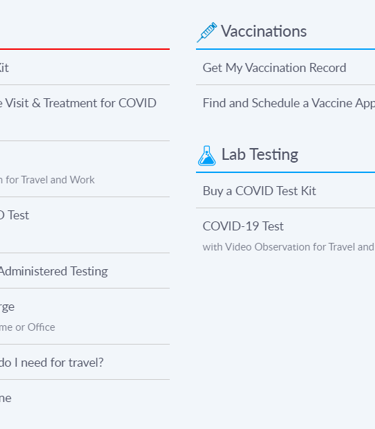Screen dimensions: 375x429
Task: Open Find and Schedule a Vaccine link
Action: tap(289, 103)
